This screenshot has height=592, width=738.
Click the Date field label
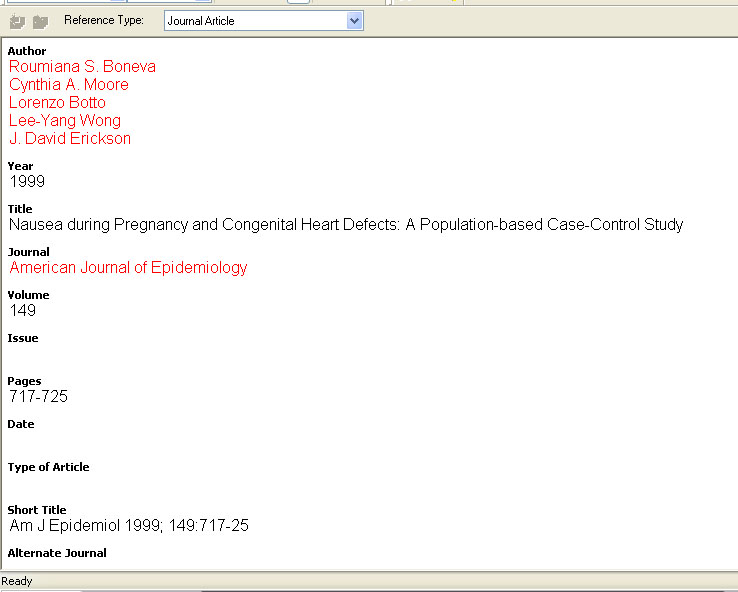(x=21, y=424)
